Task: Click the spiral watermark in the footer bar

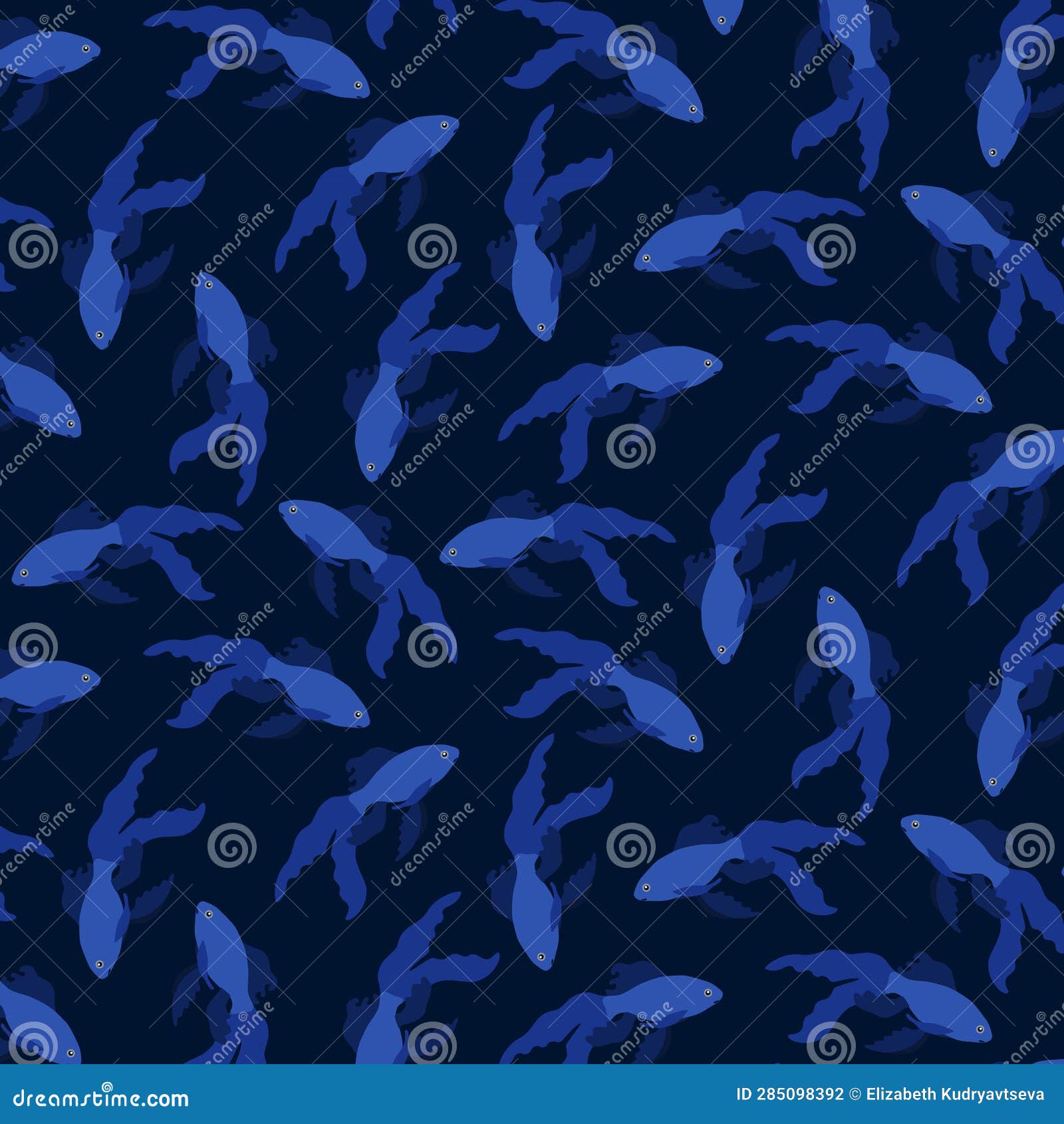Action: pyautogui.click(x=106, y=1086)
